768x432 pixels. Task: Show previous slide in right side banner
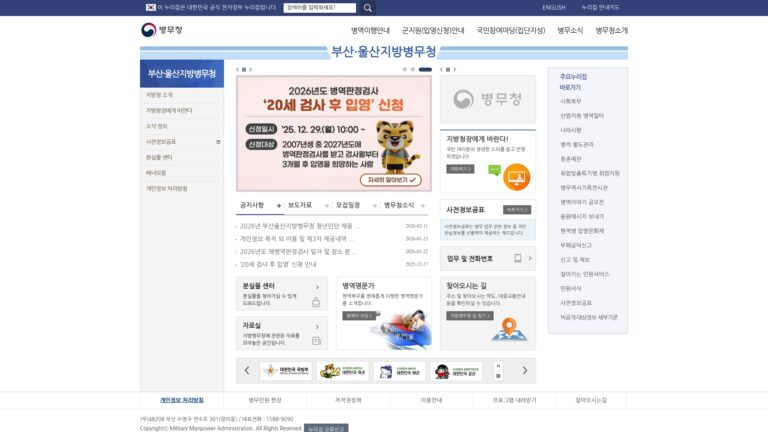pos(441,70)
